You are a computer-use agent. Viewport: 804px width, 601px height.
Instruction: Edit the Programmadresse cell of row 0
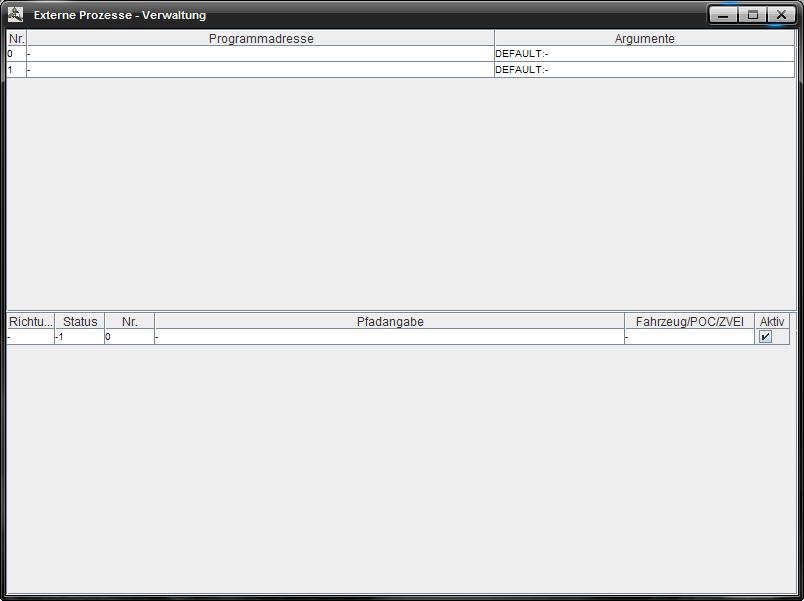[260, 54]
